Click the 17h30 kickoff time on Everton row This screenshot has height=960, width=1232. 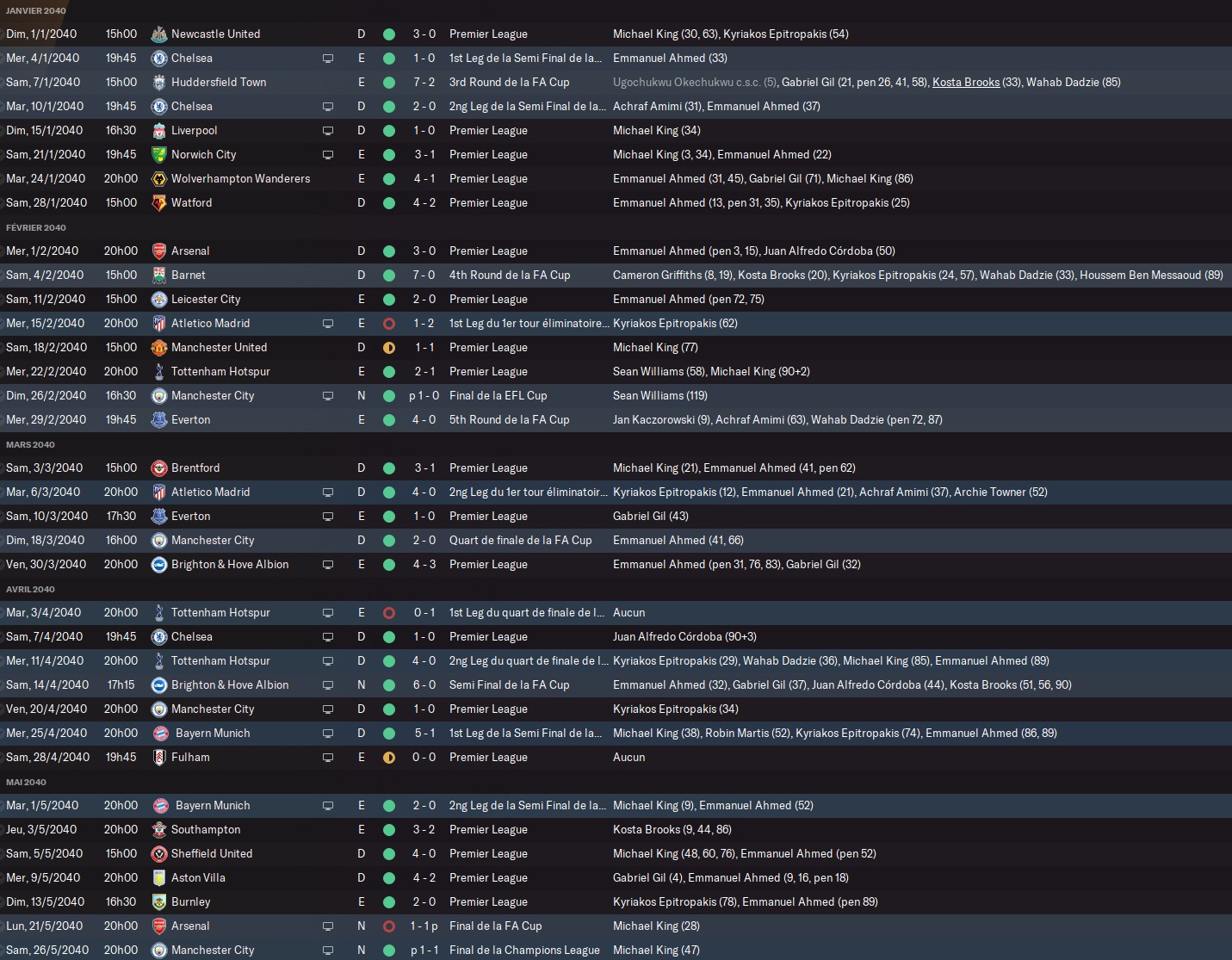tap(121, 517)
